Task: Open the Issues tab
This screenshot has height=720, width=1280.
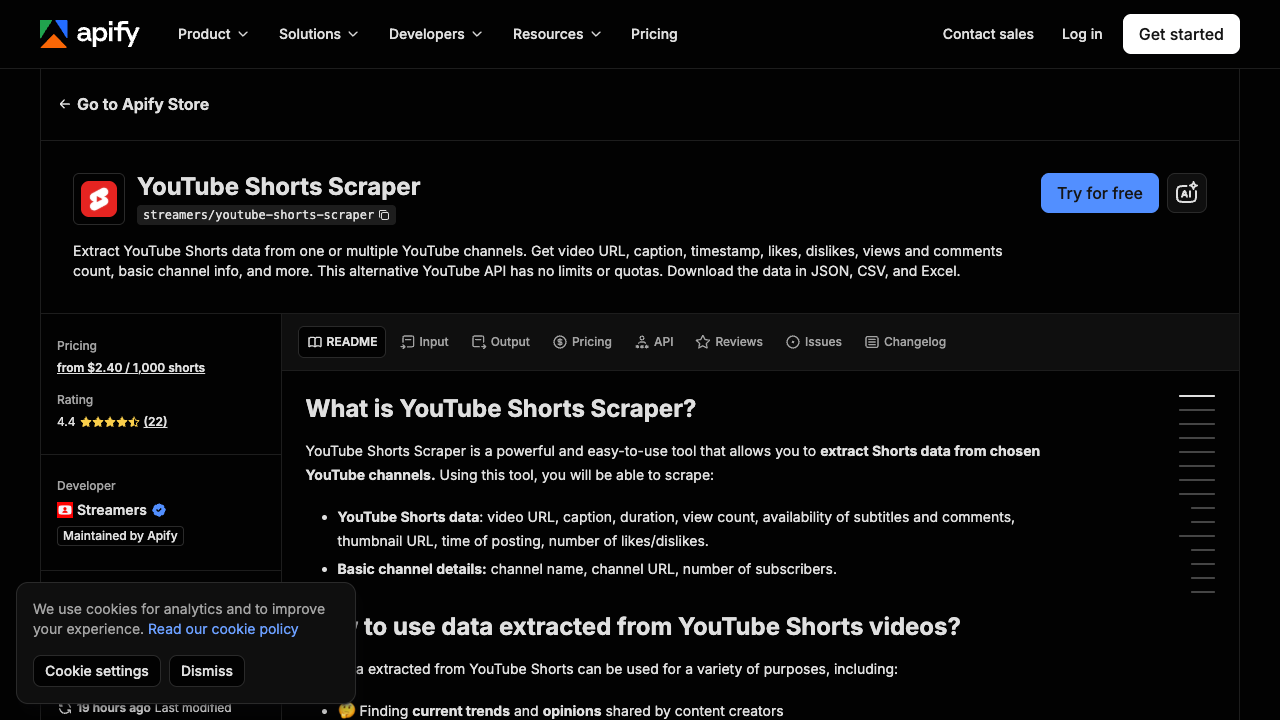Action: [x=814, y=342]
